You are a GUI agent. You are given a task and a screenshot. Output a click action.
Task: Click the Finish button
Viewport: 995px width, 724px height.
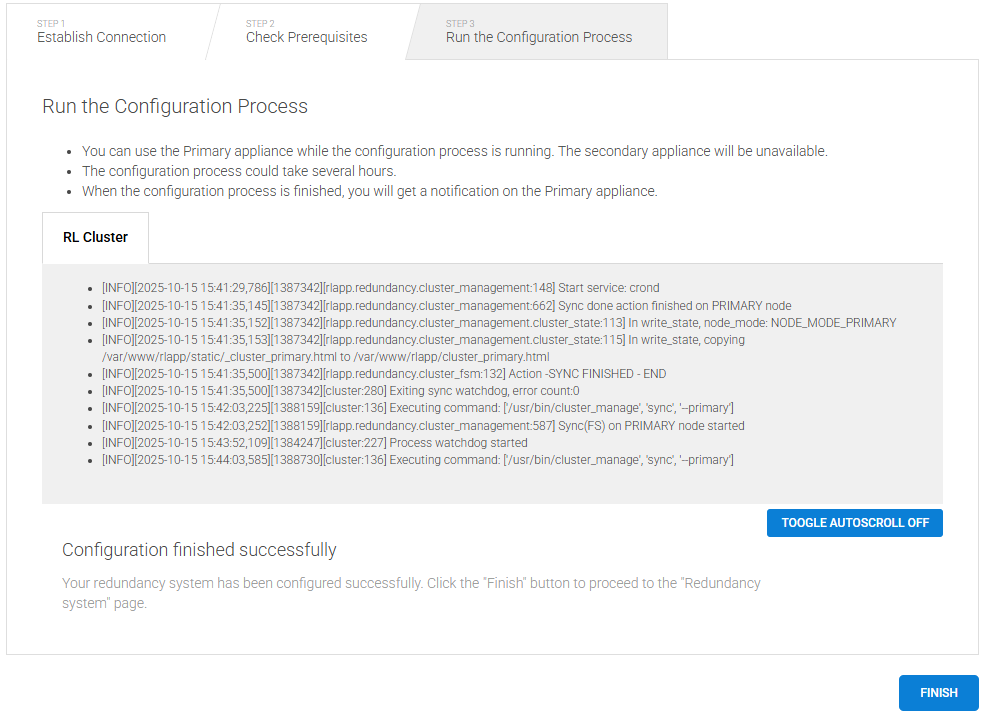(x=938, y=693)
